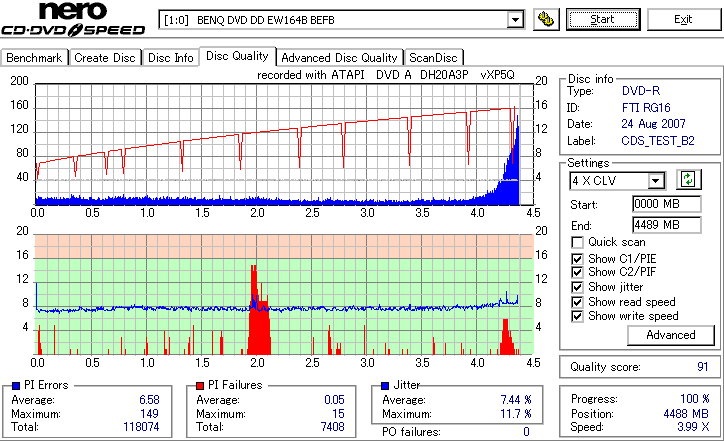Expand the 4 X CLV speed dropdown
This screenshot has height=441, width=724.
(x=656, y=181)
